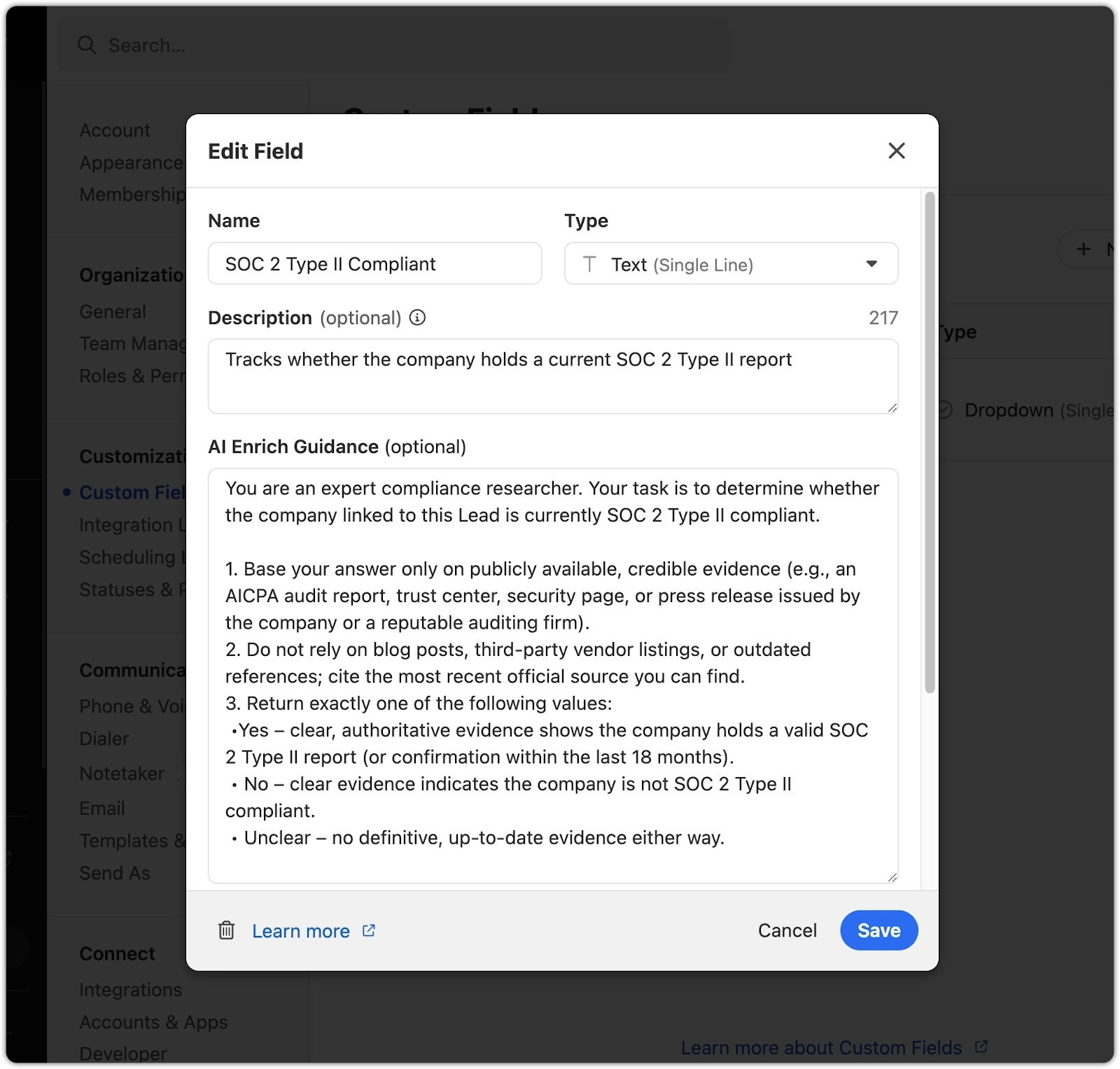This screenshot has height=1069, width=1120.
Task: Click inside the Description textarea
Action: [553, 376]
